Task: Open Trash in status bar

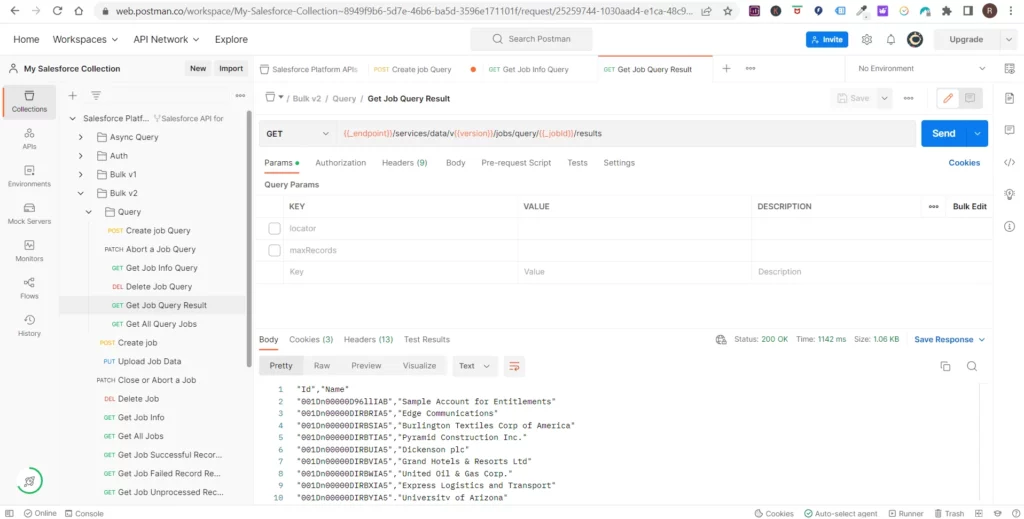Action: click(949, 514)
